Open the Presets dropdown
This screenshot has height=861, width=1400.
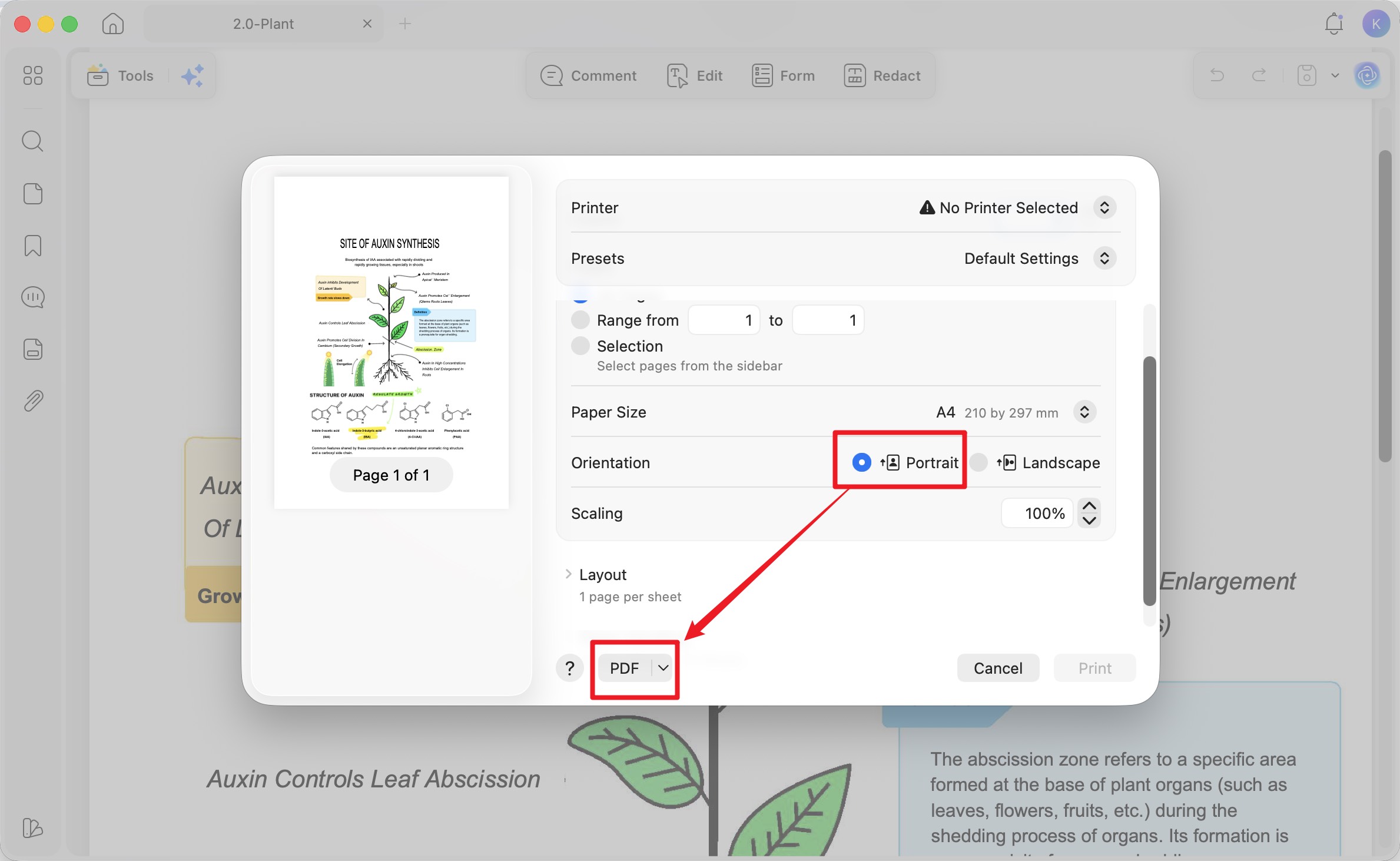[x=1104, y=258]
